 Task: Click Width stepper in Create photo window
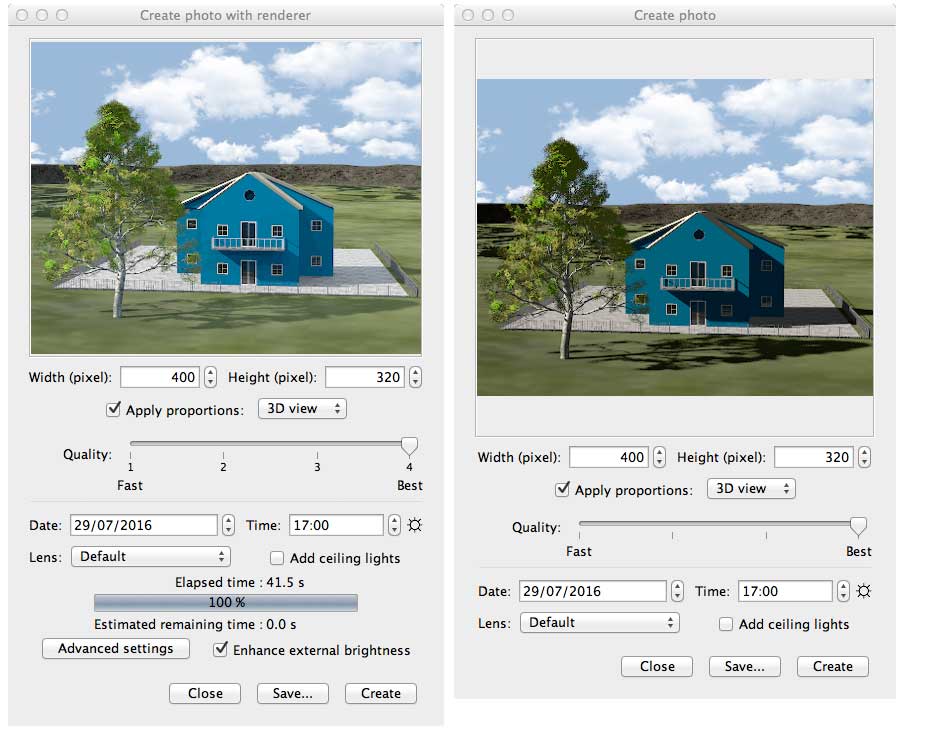point(659,457)
